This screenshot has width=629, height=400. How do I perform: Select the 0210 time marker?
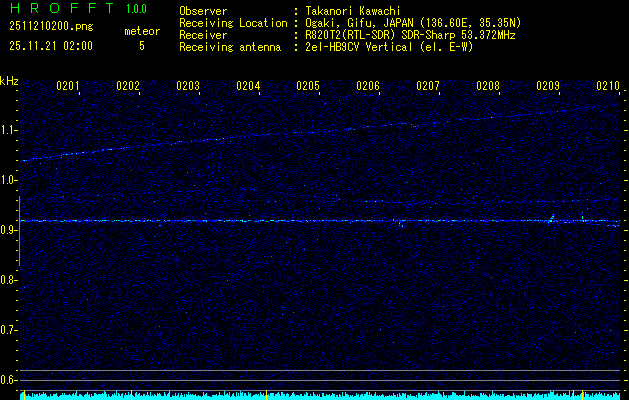[608, 86]
